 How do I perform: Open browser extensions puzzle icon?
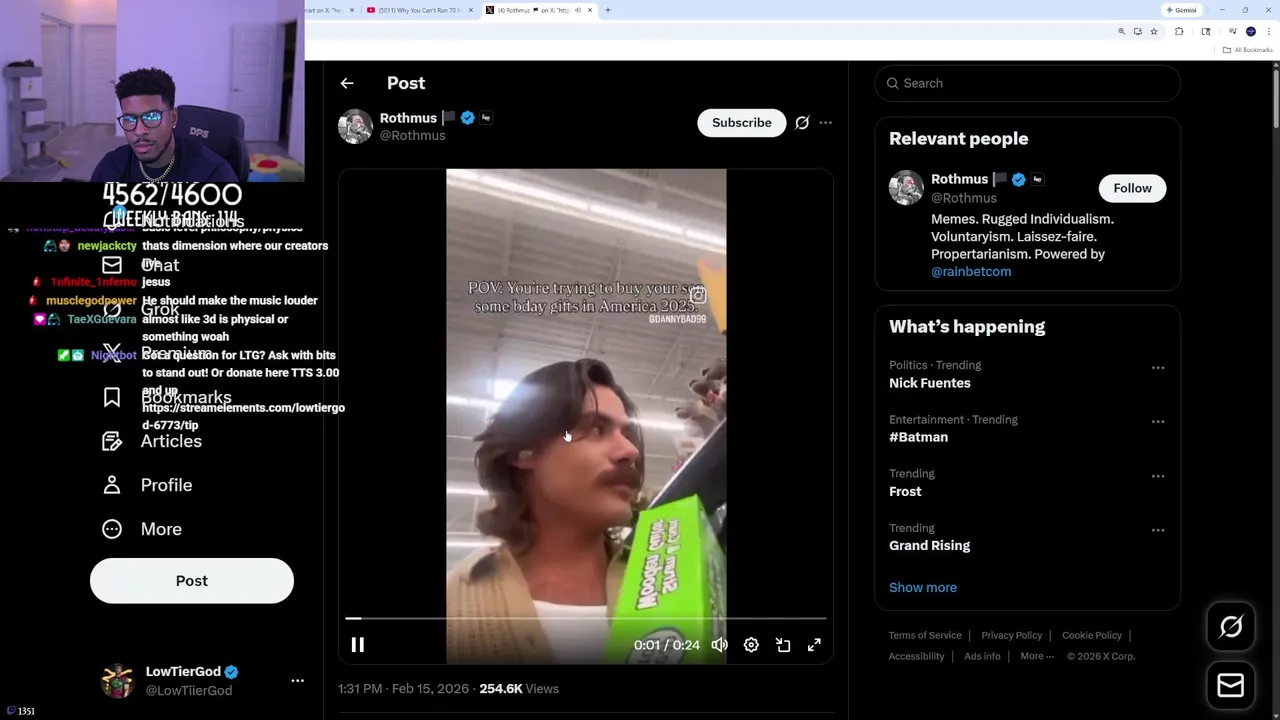pos(1179,32)
